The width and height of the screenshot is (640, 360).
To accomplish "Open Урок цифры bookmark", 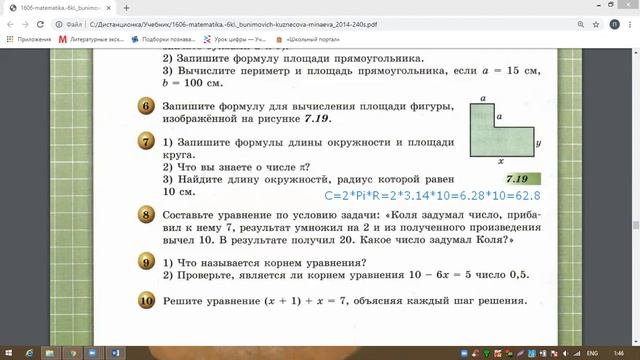I will (235, 39).
